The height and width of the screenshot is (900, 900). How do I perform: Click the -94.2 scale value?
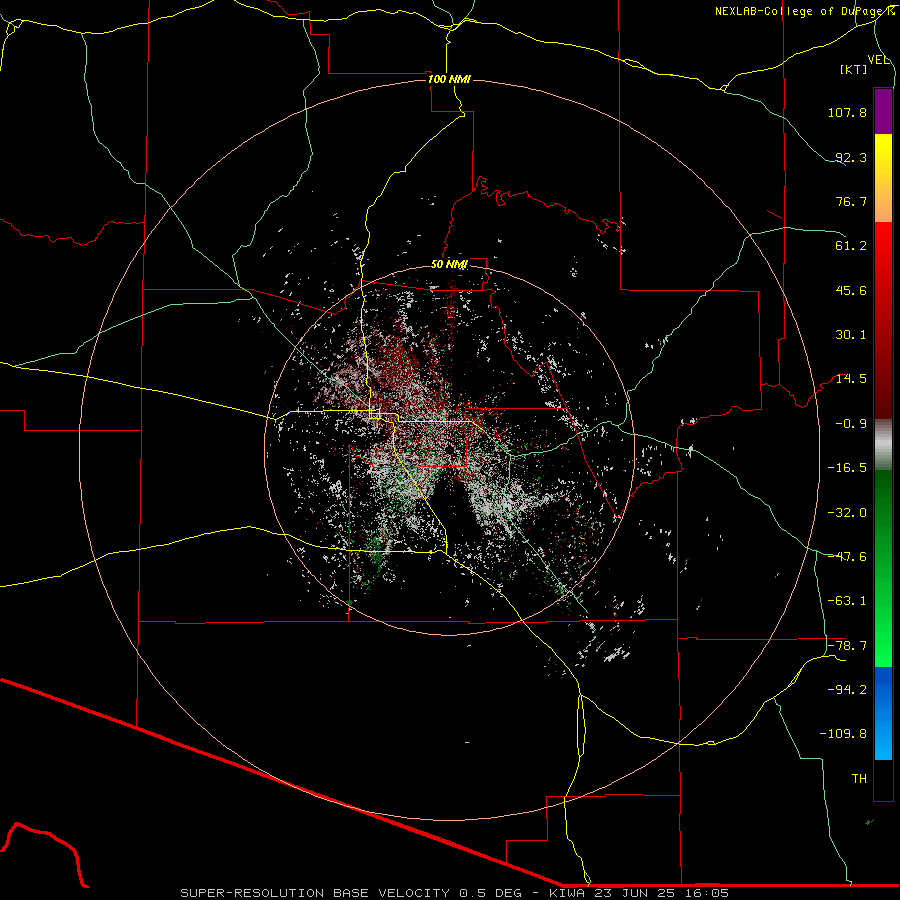(x=847, y=690)
